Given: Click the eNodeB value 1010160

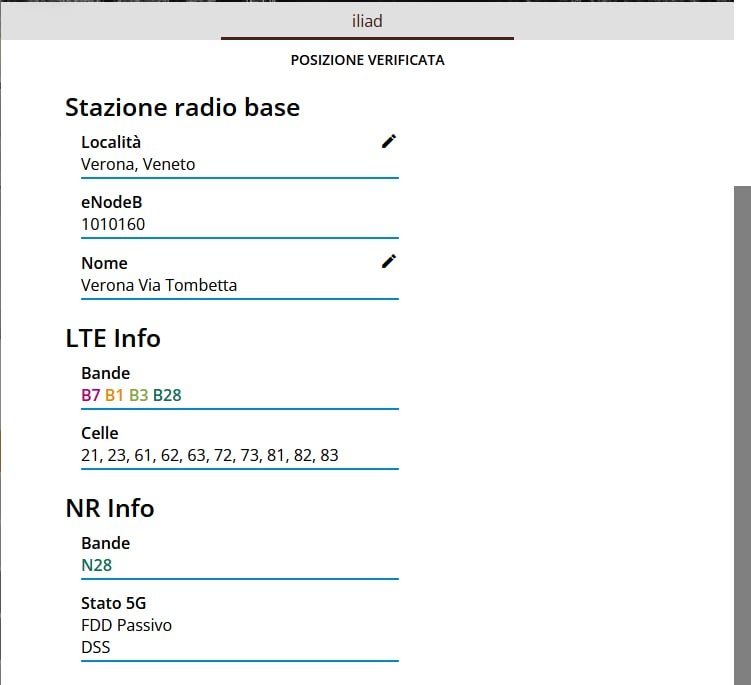Looking at the screenshot, I should [113, 224].
